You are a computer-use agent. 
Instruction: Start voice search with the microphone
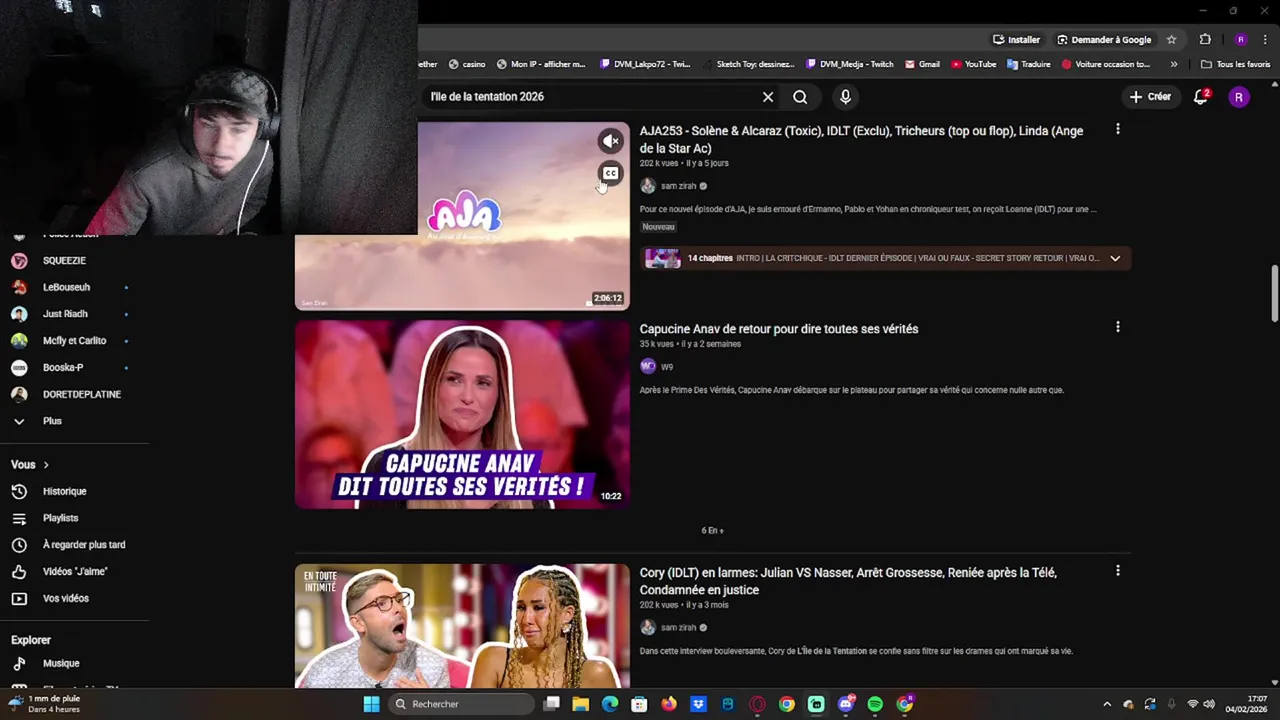[x=845, y=97]
